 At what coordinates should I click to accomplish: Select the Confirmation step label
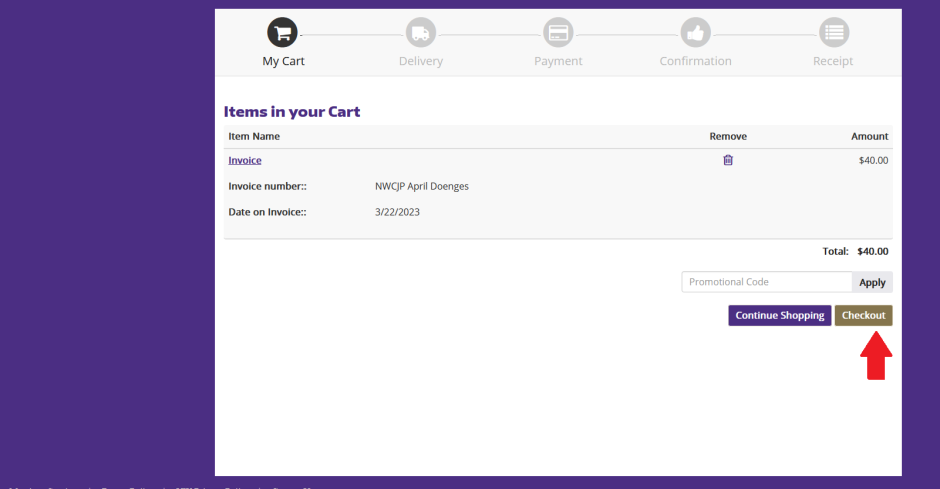coord(695,61)
